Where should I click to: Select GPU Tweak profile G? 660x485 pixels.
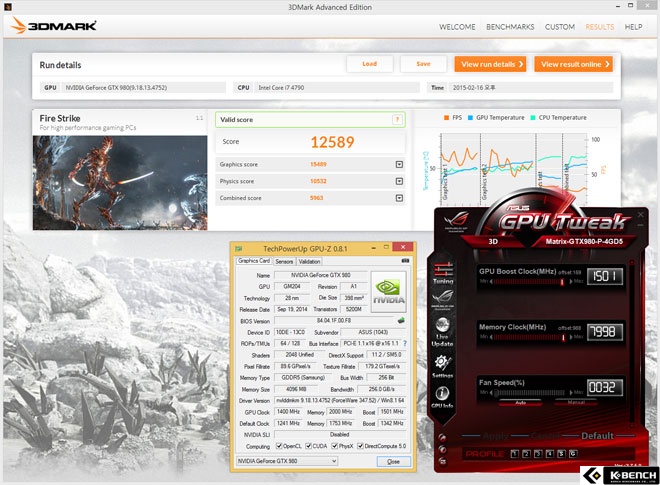(x=573, y=453)
